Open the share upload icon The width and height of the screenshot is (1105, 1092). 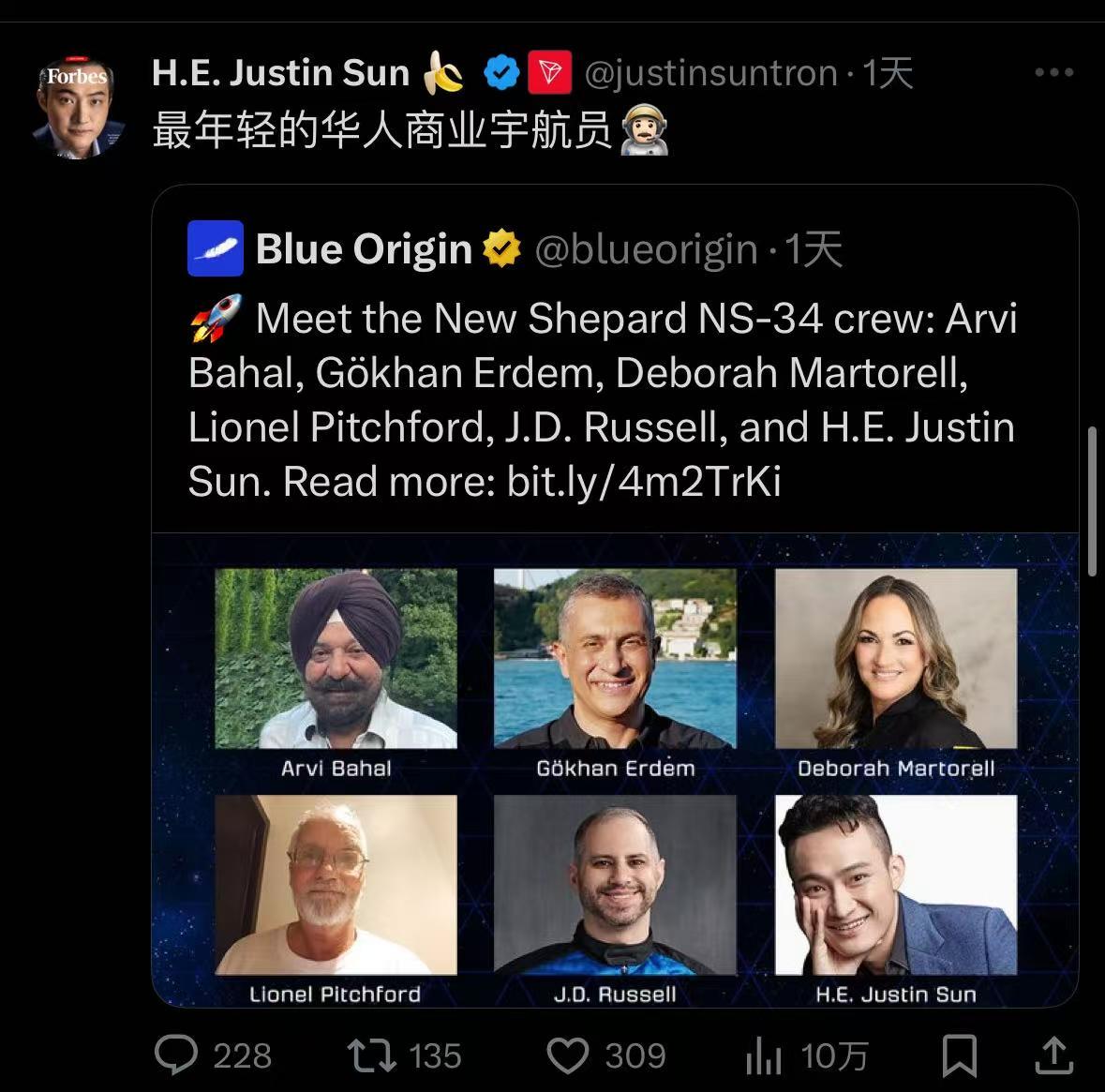[1053, 1055]
